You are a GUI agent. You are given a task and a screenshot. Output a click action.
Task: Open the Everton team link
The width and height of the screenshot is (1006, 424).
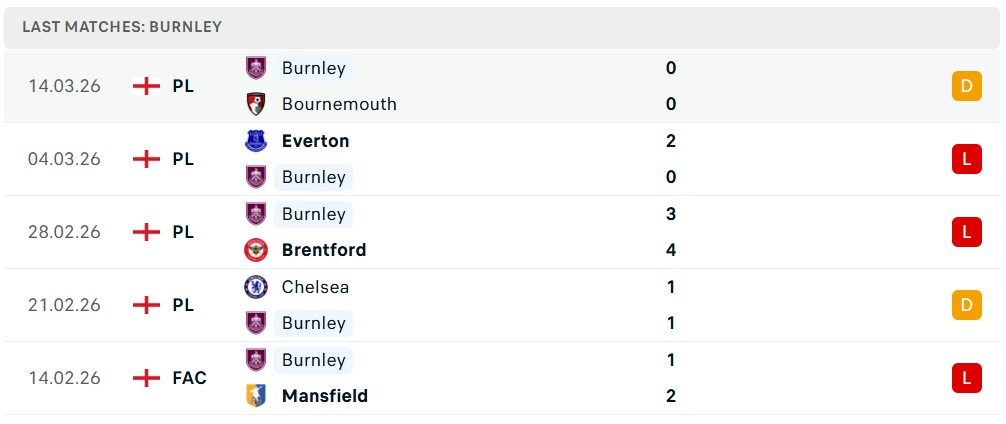pos(315,141)
